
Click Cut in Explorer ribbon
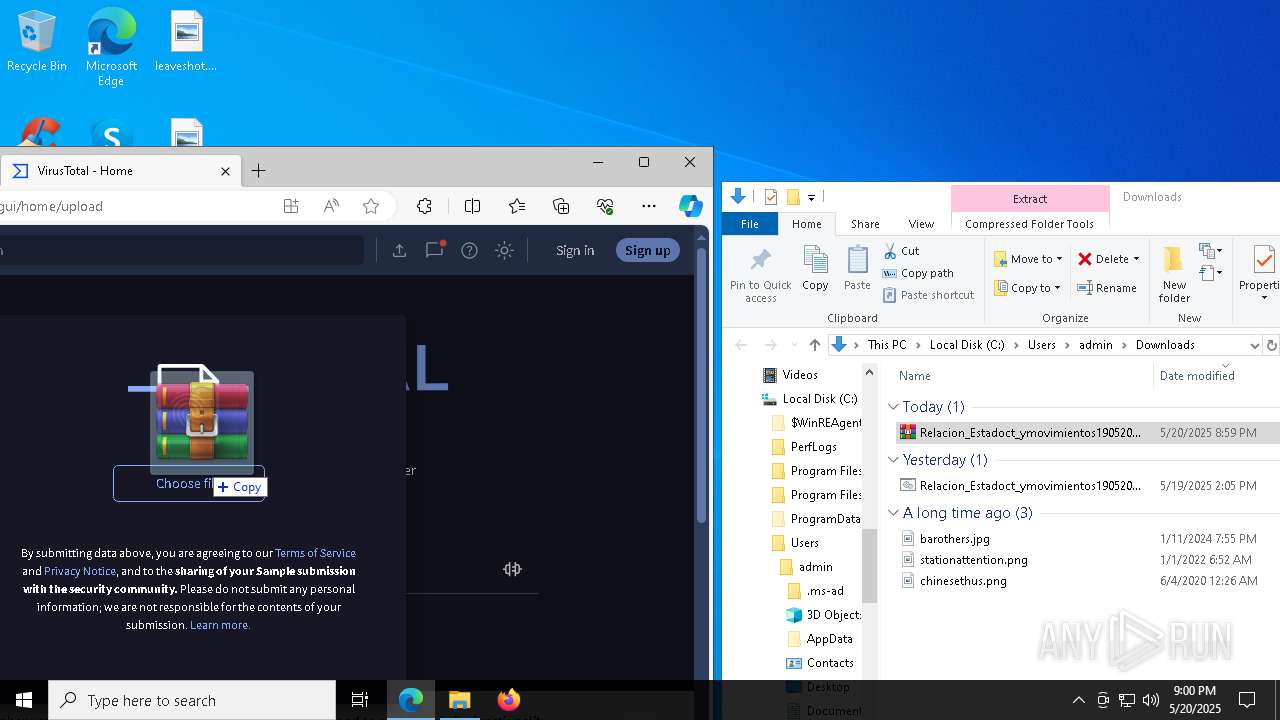tap(901, 251)
